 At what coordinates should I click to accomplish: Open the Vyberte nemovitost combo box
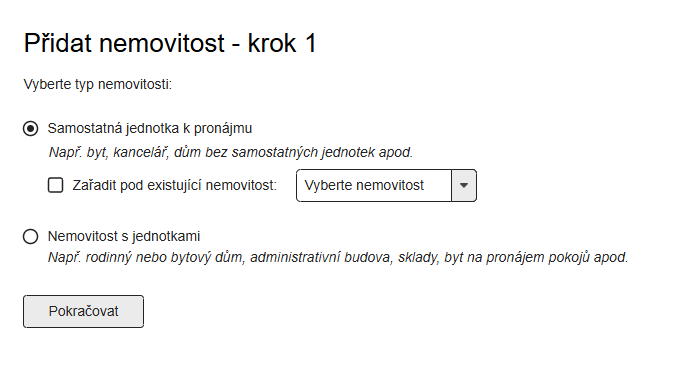click(x=386, y=186)
